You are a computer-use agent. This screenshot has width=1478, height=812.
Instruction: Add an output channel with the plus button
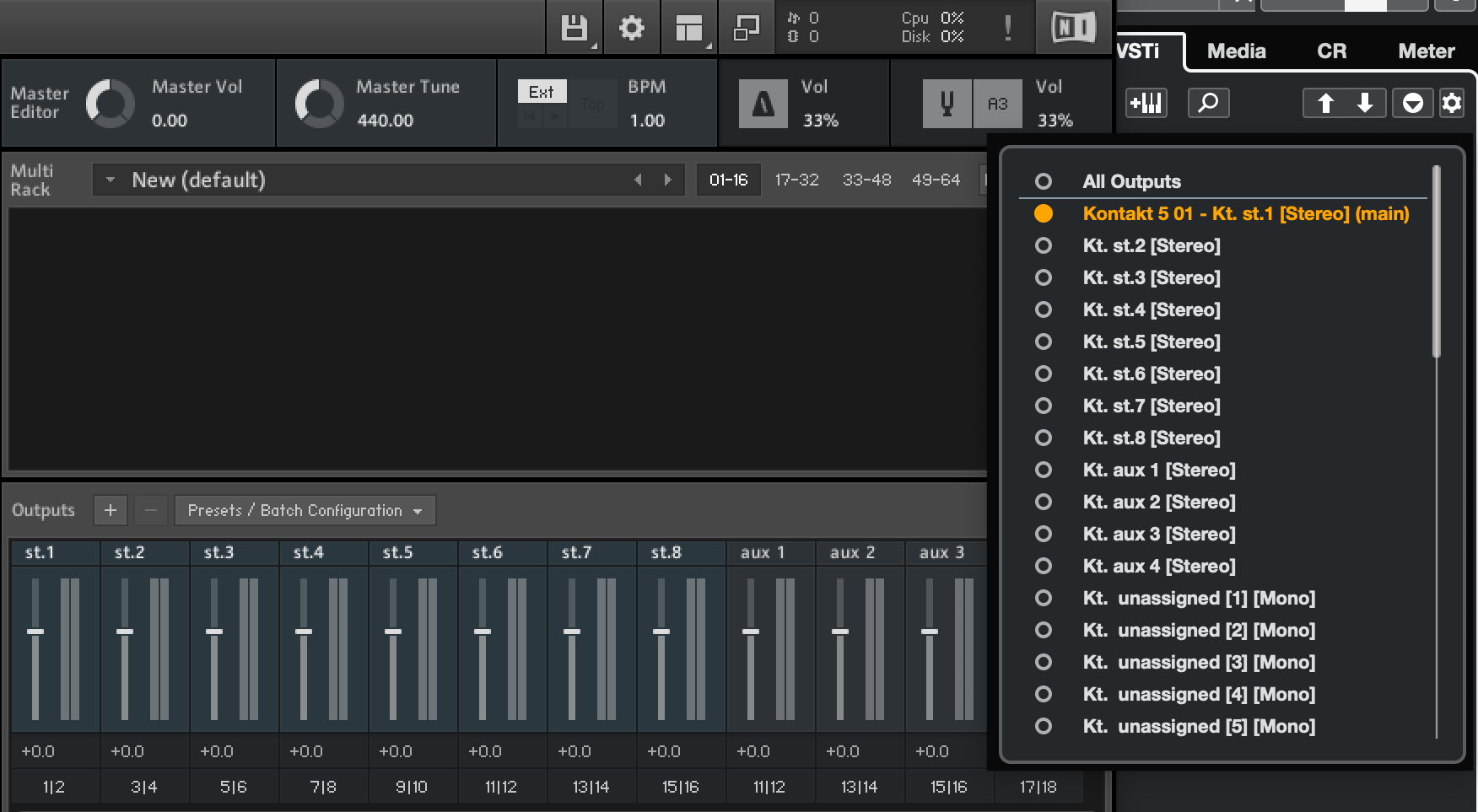coord(110,510)
